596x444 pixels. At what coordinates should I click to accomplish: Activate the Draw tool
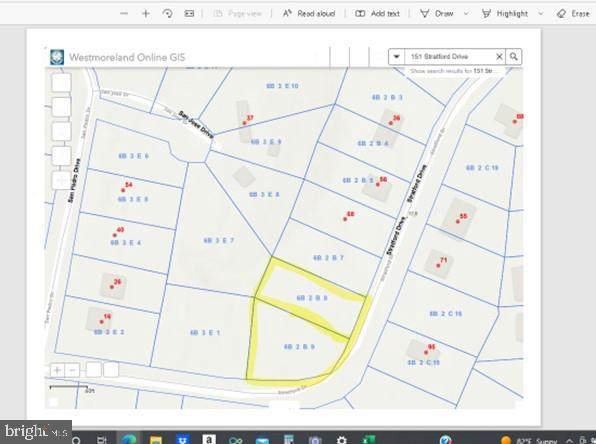pos(436,14)
